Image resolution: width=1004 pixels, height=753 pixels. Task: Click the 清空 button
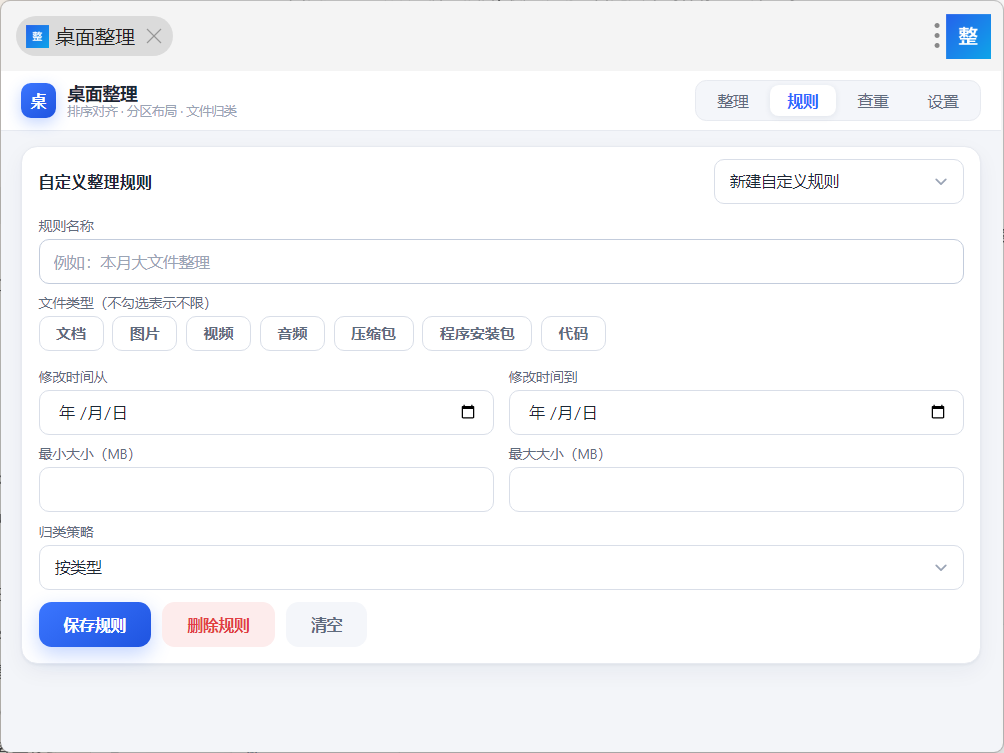click(x=327, y=625)
